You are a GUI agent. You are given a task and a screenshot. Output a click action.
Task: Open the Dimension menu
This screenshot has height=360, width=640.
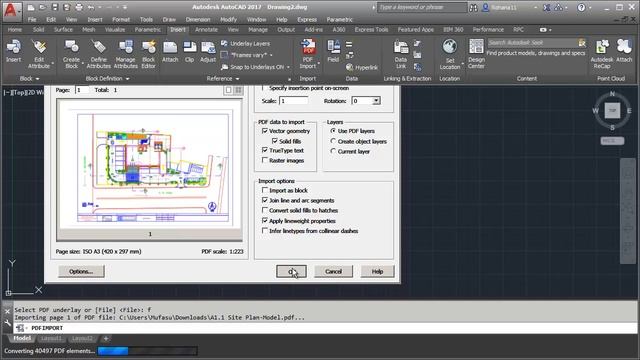pyautogui.click(x=198, y=19)
